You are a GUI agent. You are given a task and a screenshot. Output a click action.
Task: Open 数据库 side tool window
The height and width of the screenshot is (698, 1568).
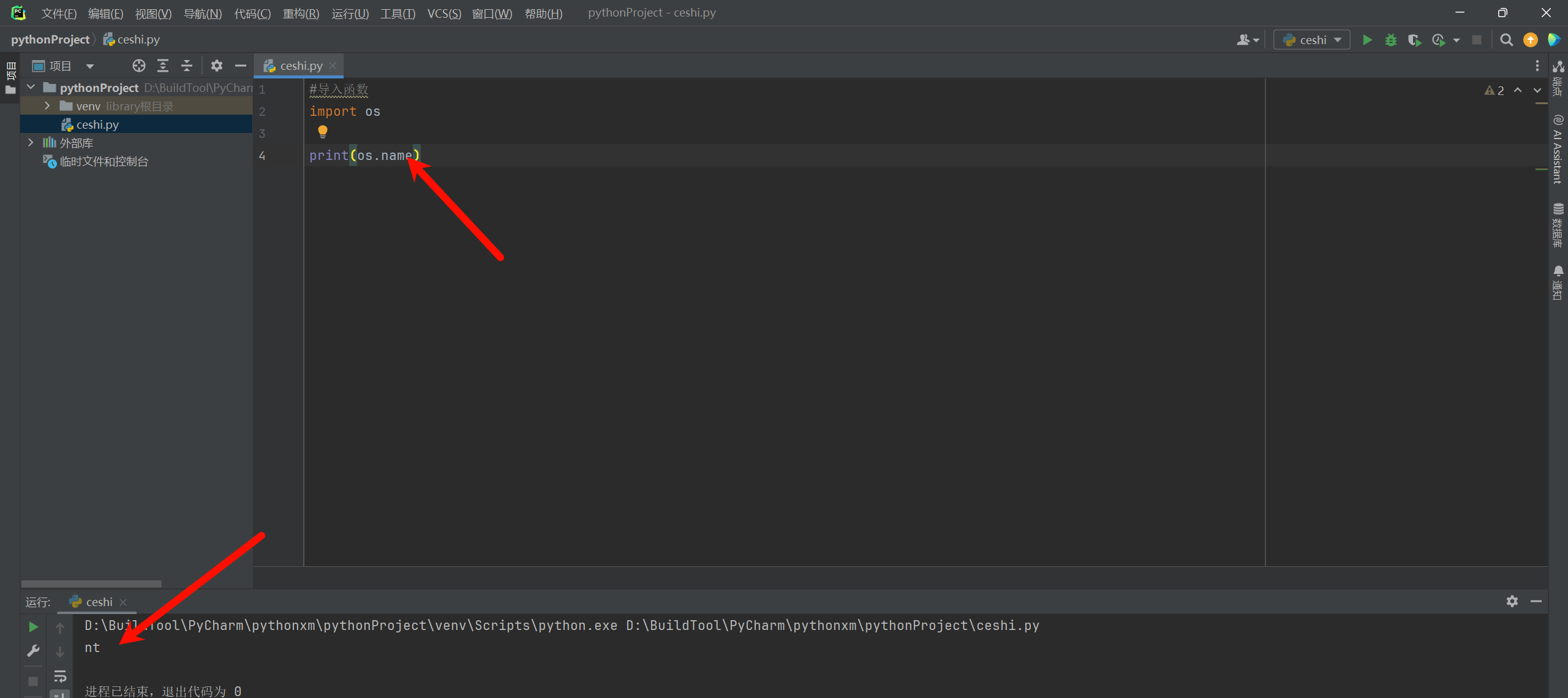coord(1558,225)
